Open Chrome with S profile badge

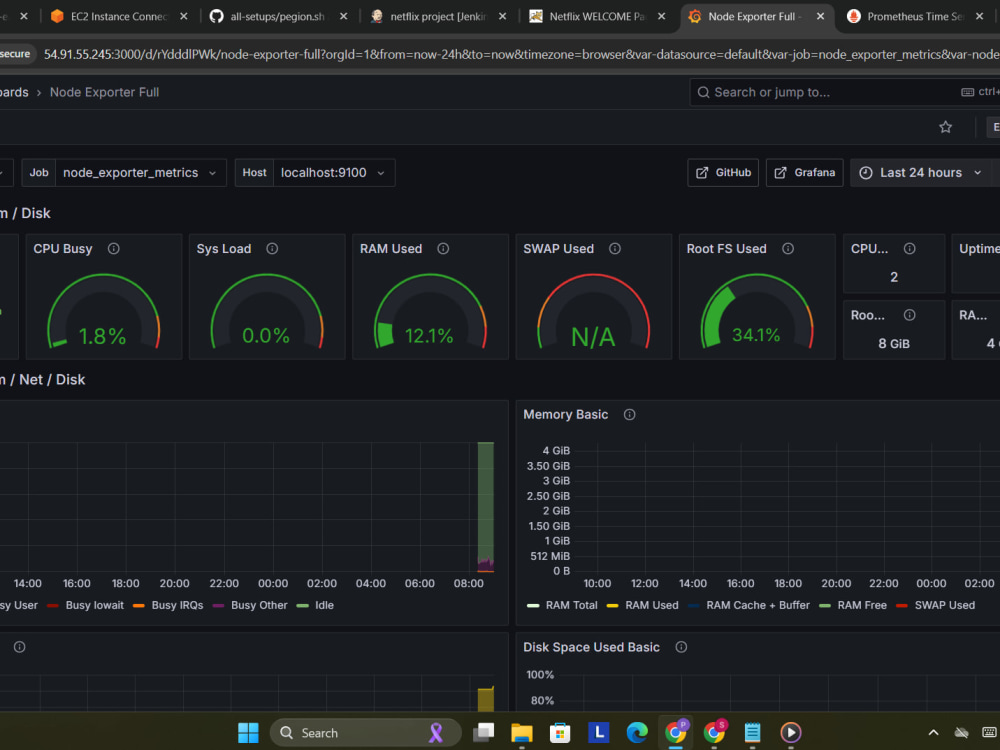coord(715,732)
